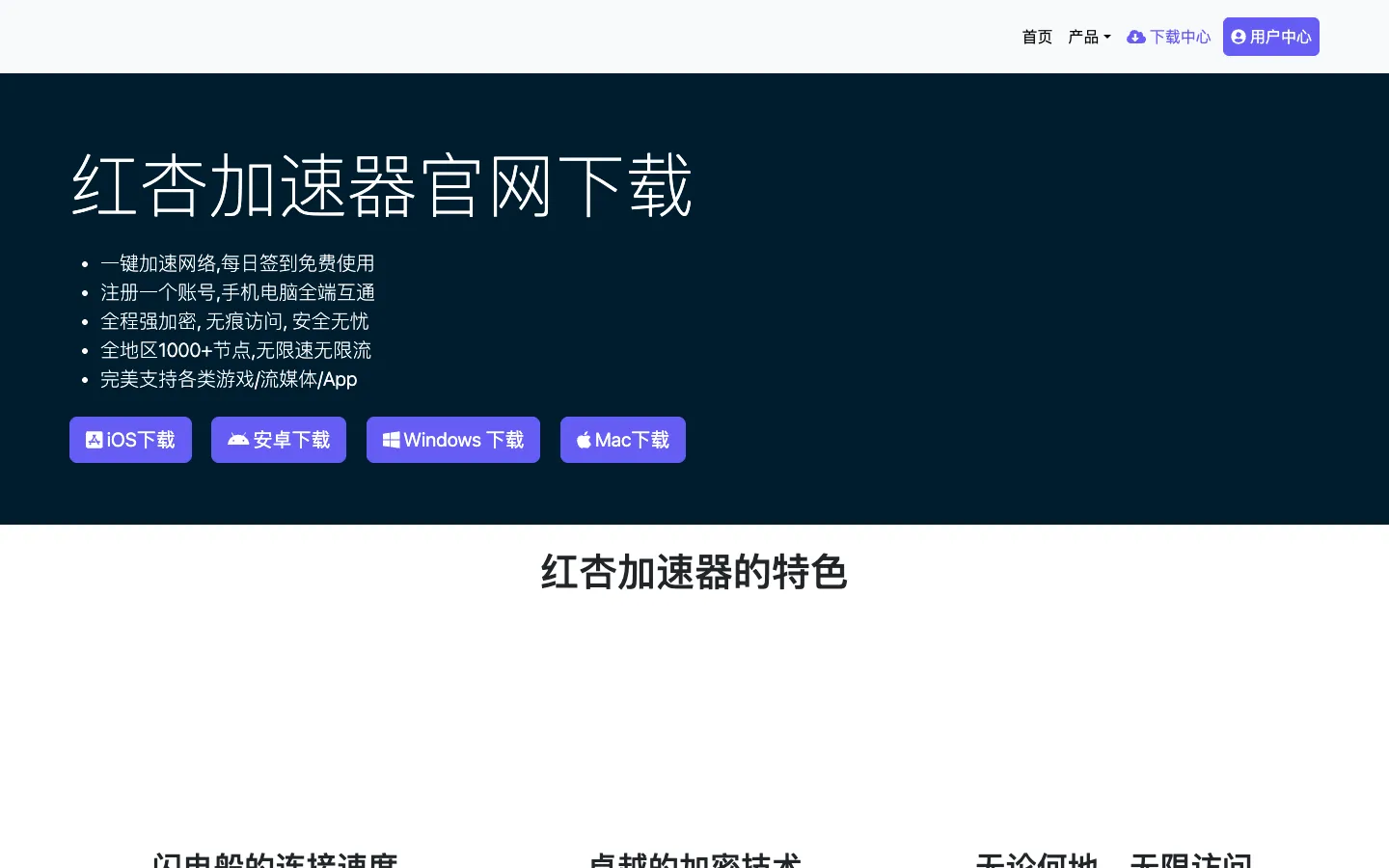Go to 首页 in the navigation bar
The width and height of the screenshot is (1389, 868).
coord(1037,37)
